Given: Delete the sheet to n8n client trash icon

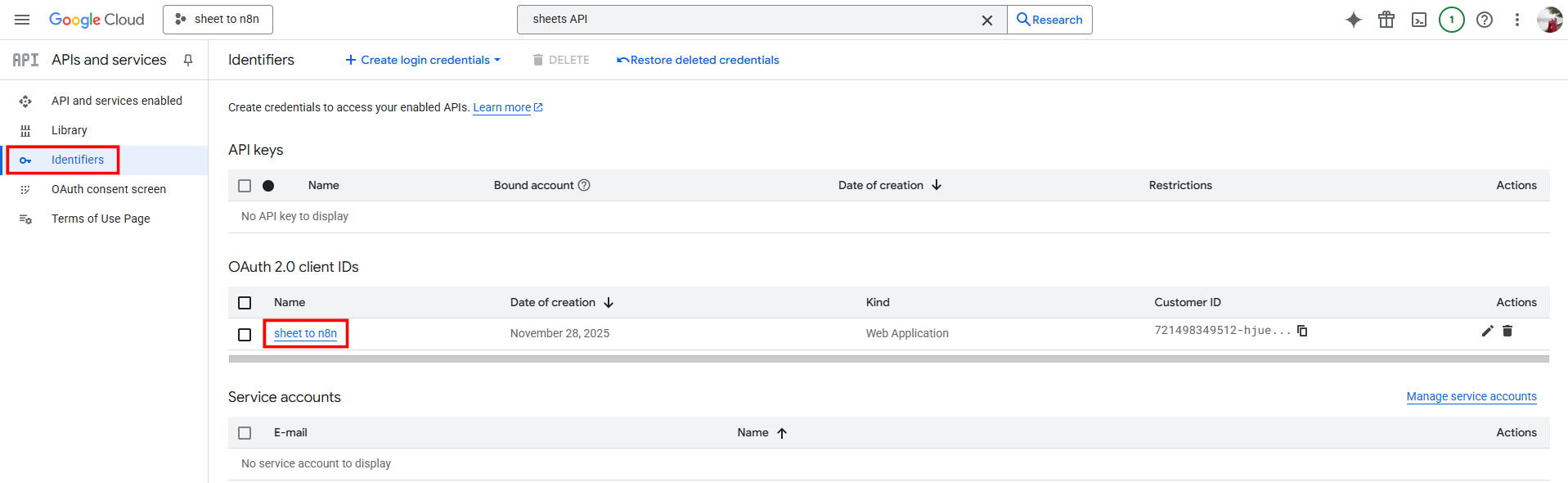Looking at the screenshot, I should (x=1507, y=331).
